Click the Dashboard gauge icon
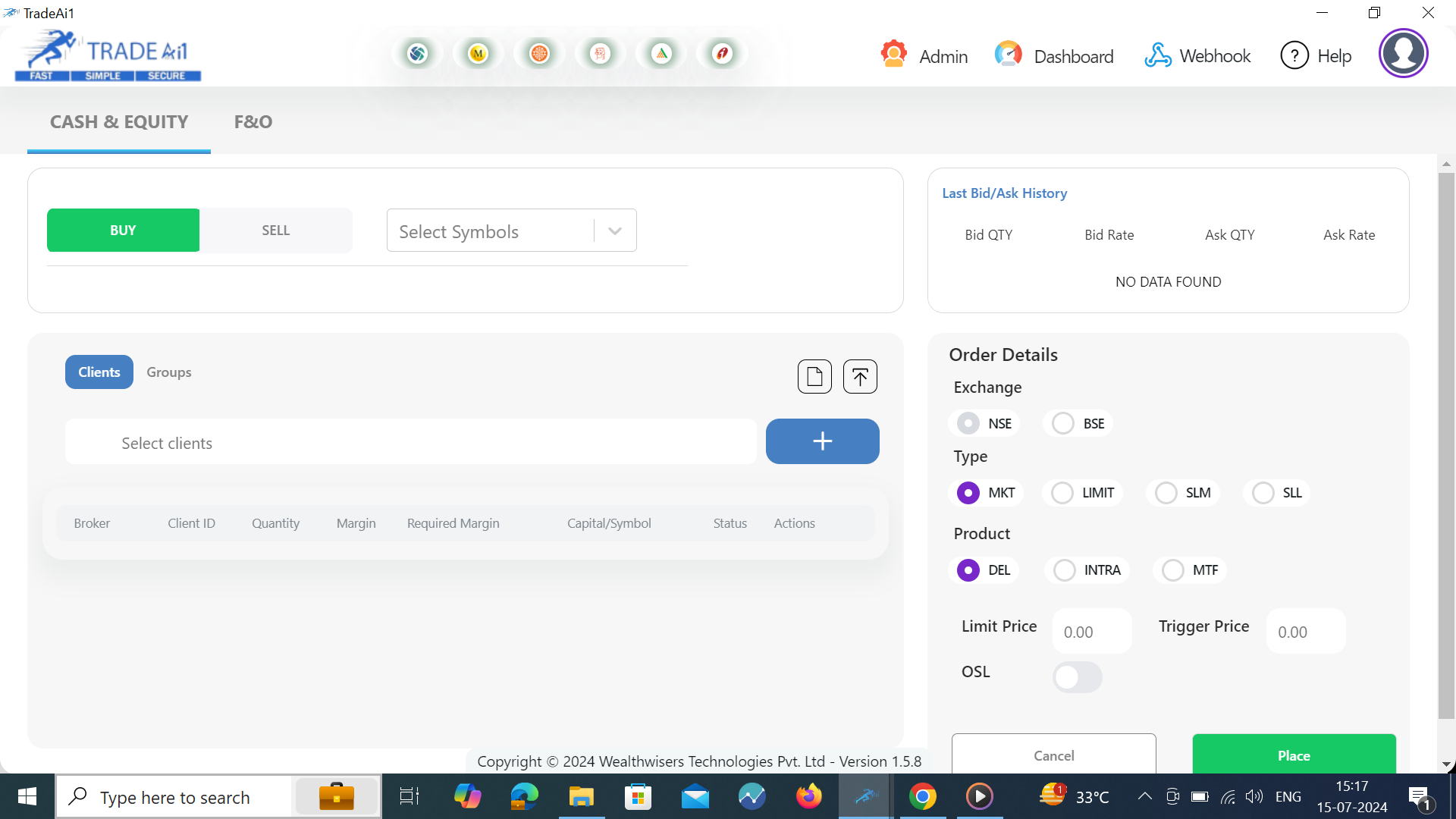The height and width of the screenshot is (819, 1456). point(1009,55)
